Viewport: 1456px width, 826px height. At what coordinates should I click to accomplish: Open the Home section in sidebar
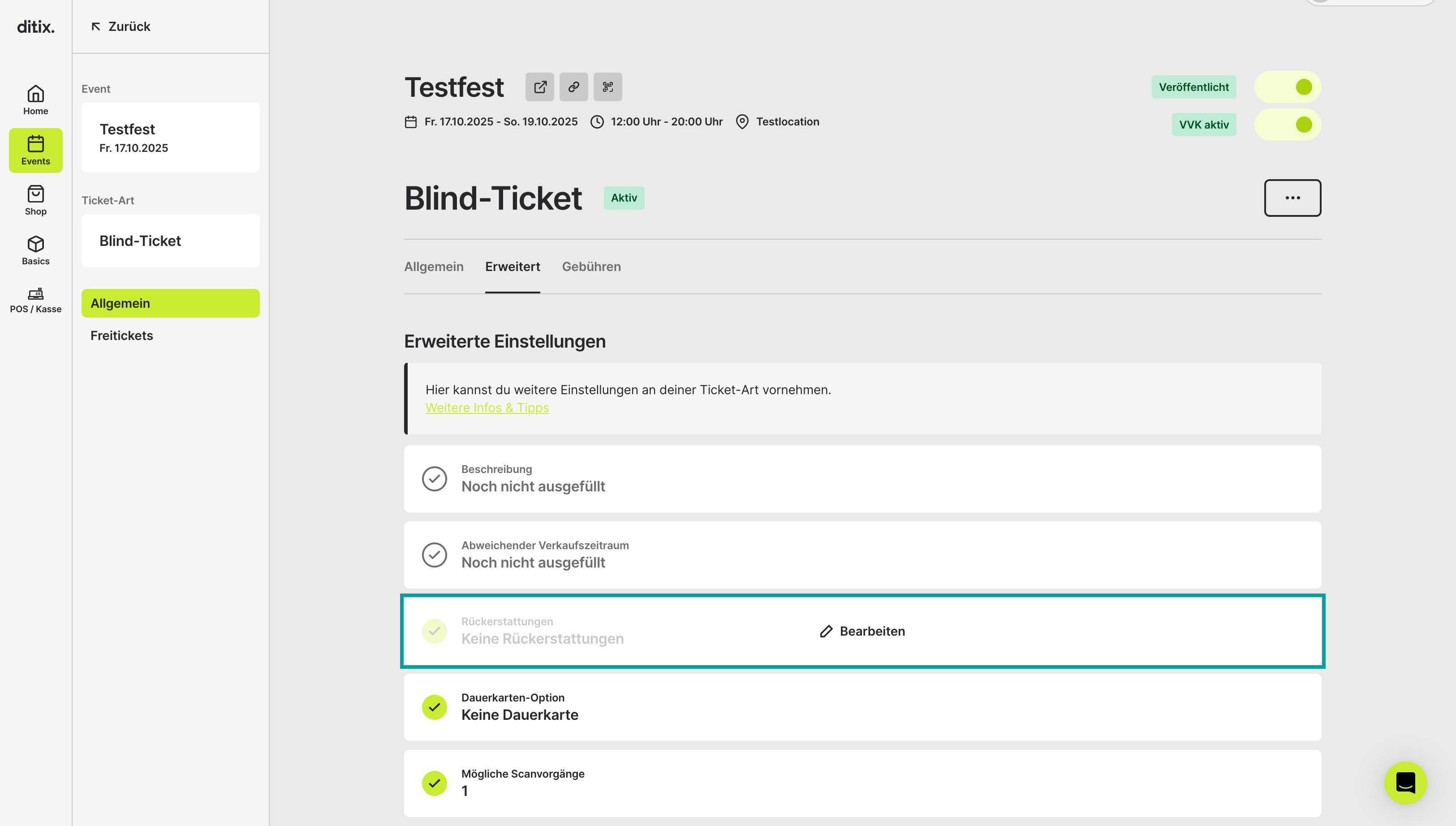(35, 100)
